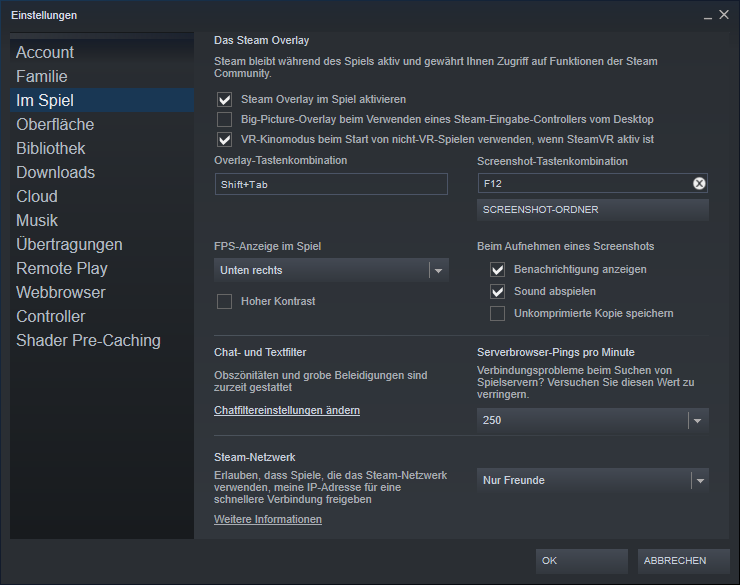Enable Big-Picture-Overlay checkbox
The height and width of the screenshot is (585, 740).
tap(224, 119)
